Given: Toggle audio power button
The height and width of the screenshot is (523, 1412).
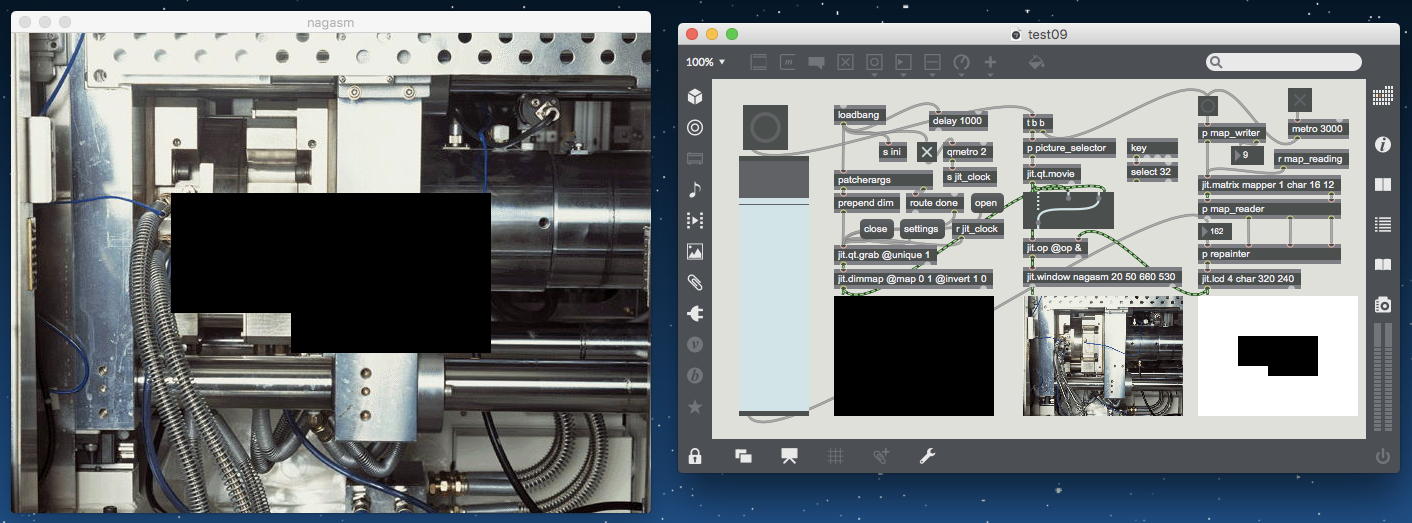Looking at the screenshot, I should pos(1383,456).
